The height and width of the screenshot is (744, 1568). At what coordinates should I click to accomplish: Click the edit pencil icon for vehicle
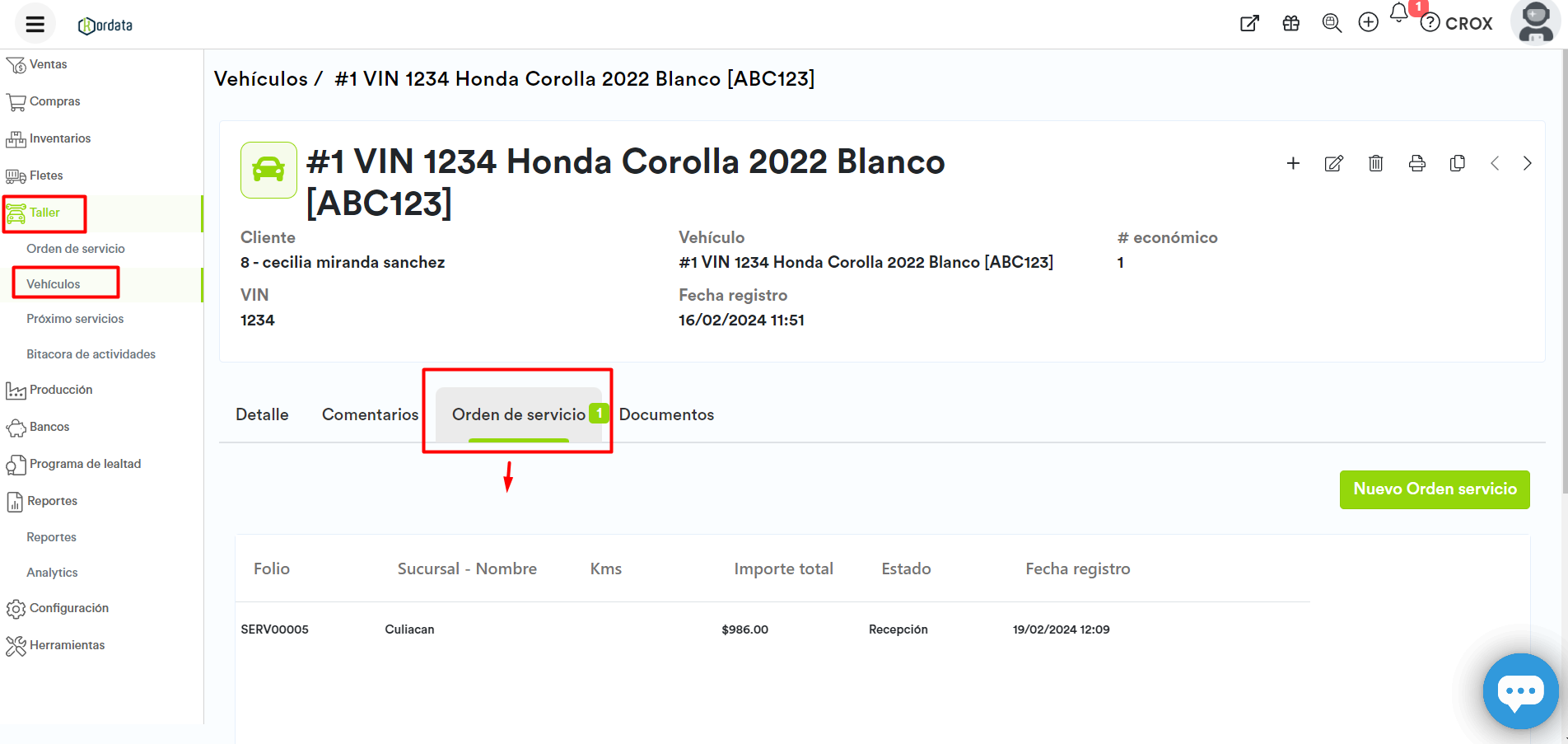click(1333, 163)
